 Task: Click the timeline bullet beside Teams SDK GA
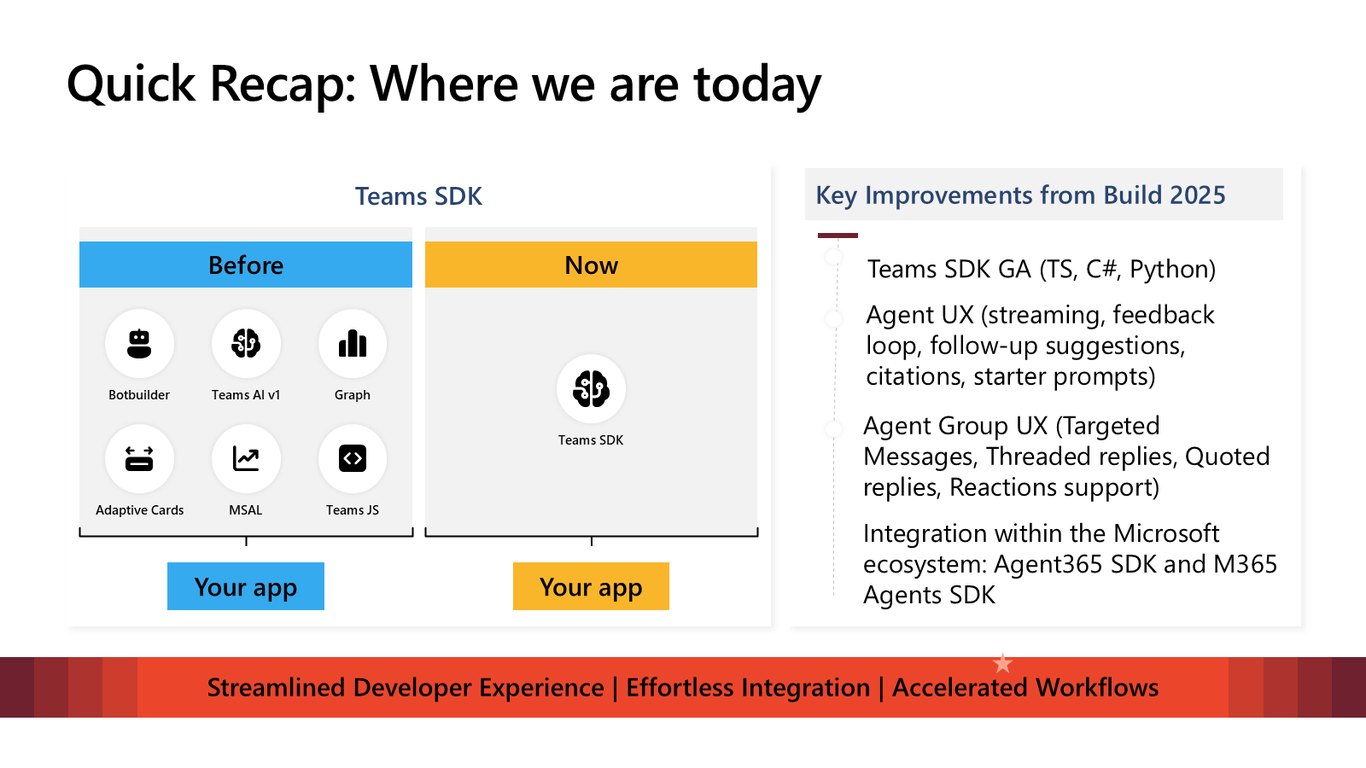coord(834,258)
